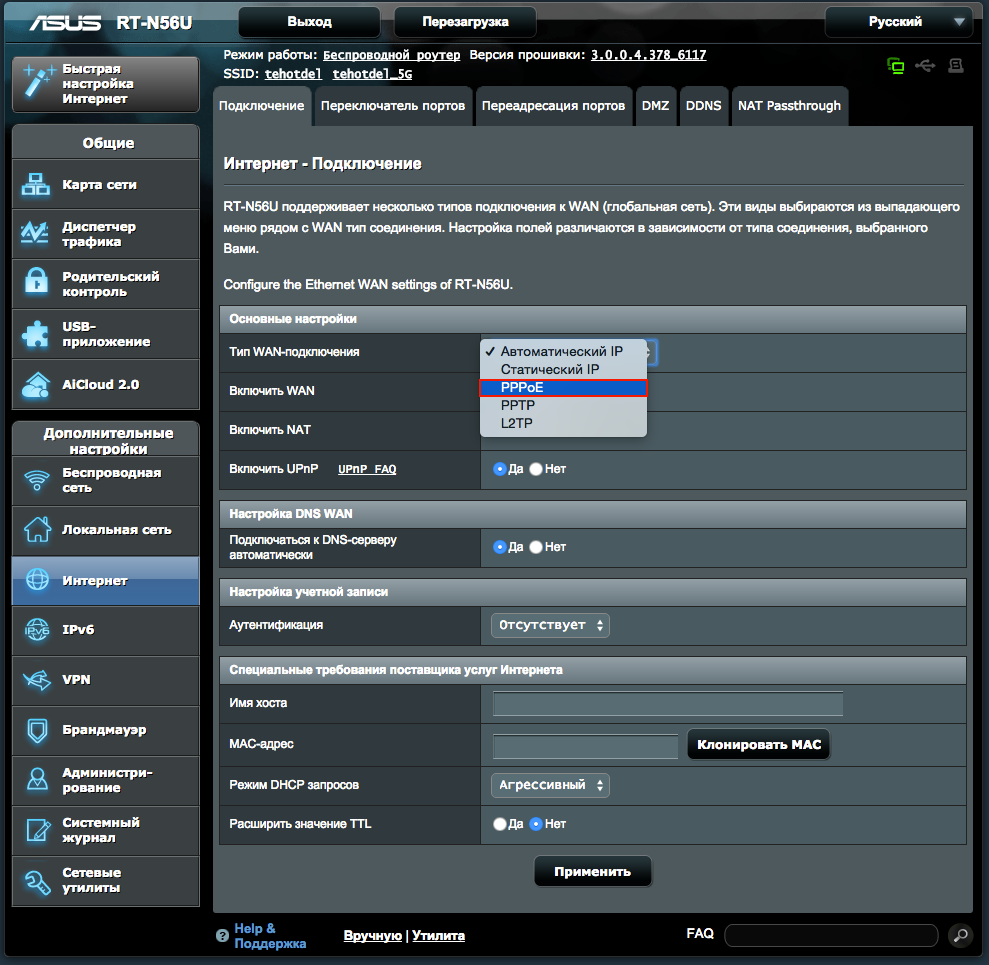Viewport: 989px width, 965px height.
Task: Choose L2TP in the WAN type list
Action: click(563, 423)
